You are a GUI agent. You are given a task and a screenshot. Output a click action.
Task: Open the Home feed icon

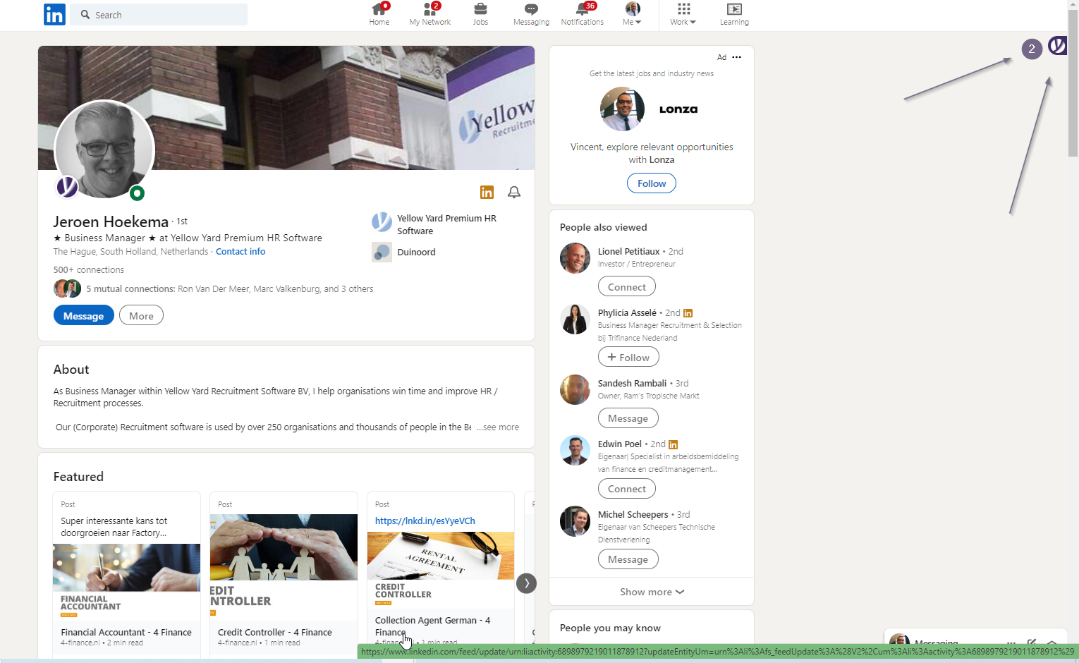pyautogui.click(x=379, y=14)
